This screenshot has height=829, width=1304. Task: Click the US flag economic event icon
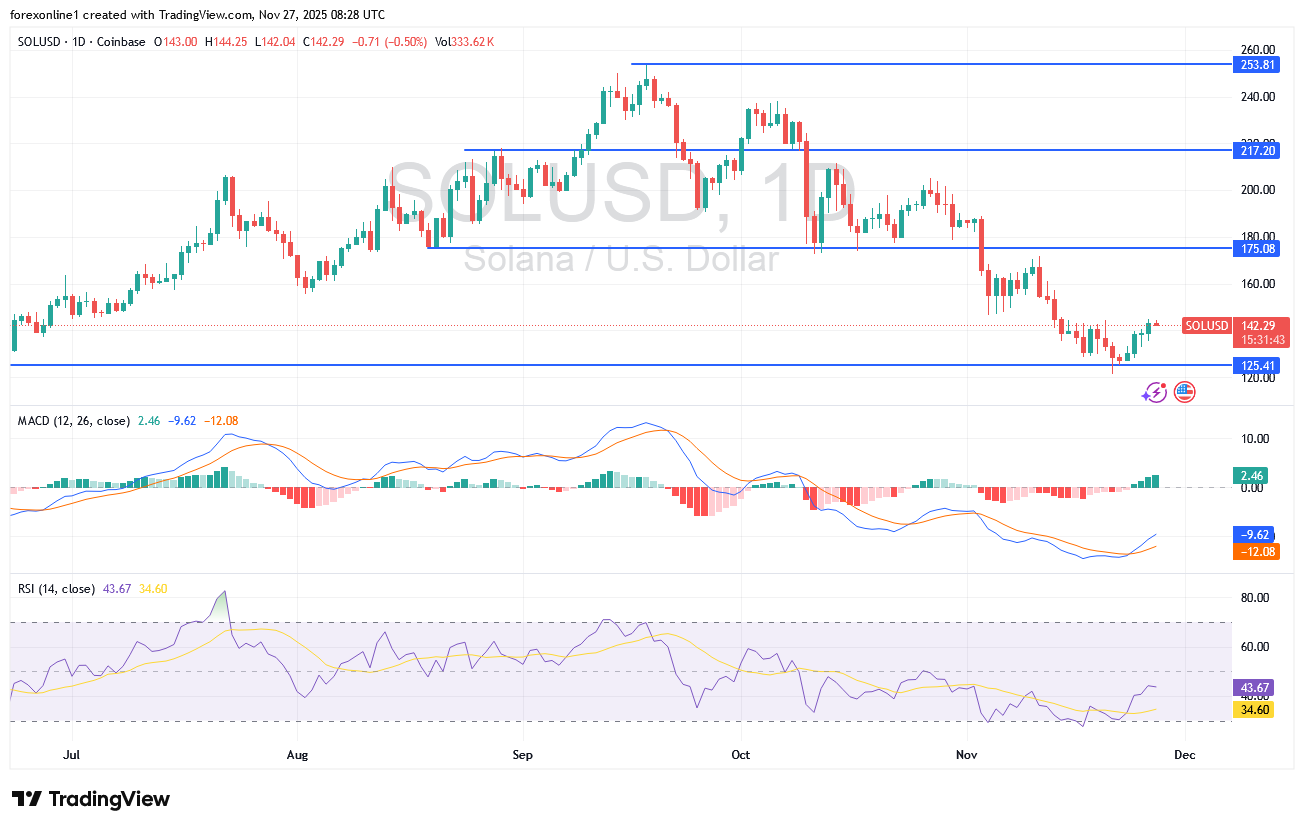click(1184, 392)
